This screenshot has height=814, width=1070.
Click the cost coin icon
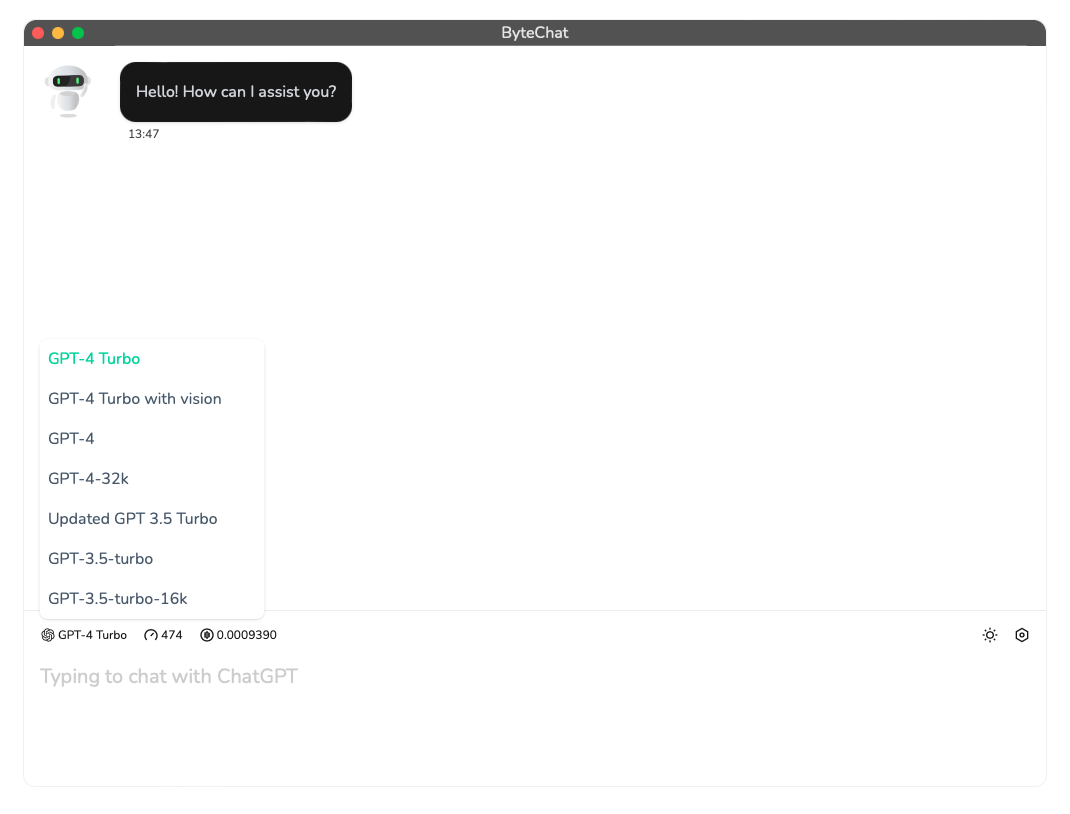point(207,635)
